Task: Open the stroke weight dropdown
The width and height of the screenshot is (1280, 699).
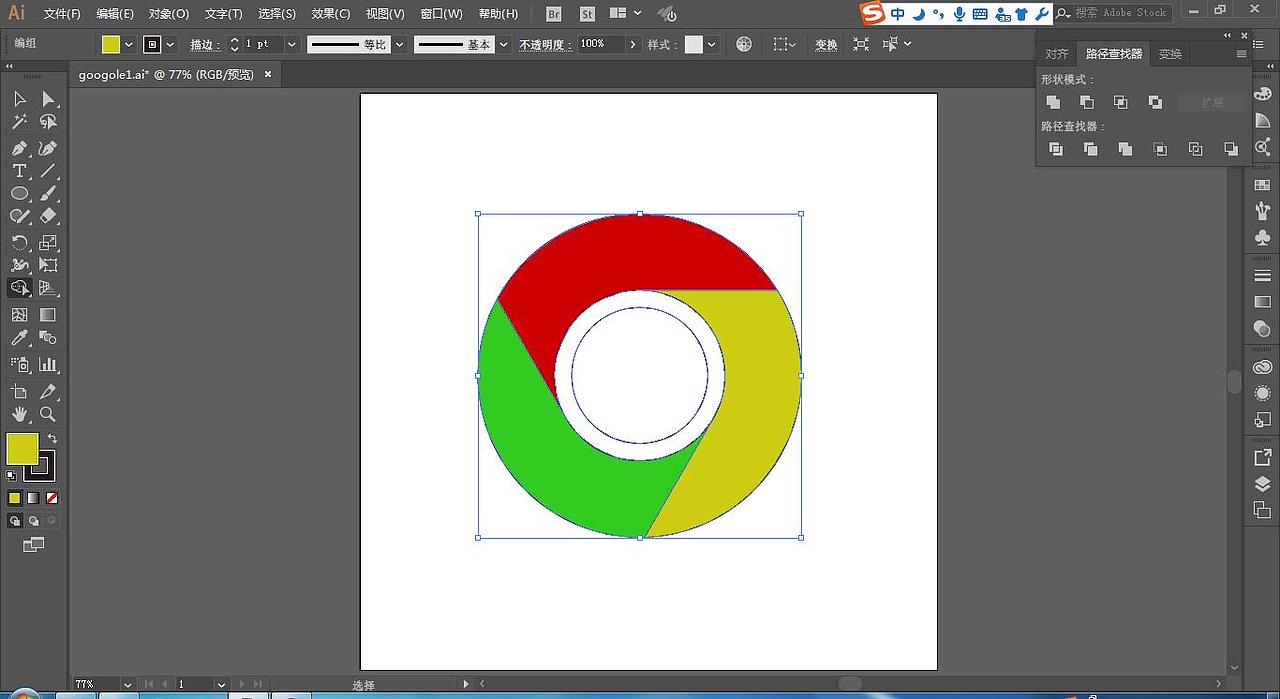Action: coord(291,43)
